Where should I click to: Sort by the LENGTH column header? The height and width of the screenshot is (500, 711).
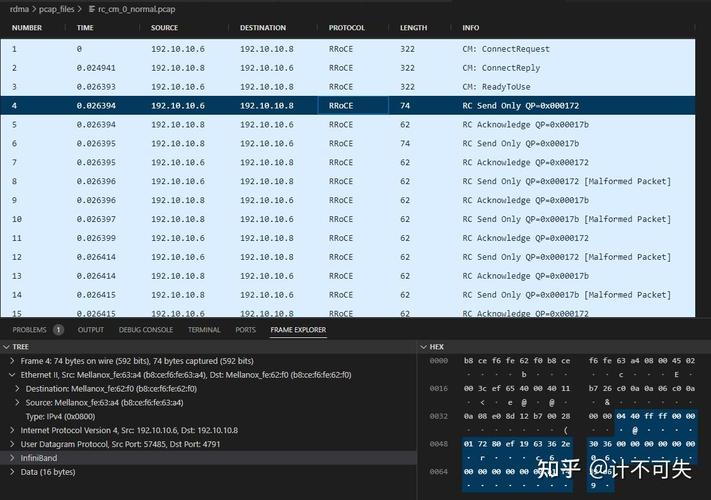413,28
